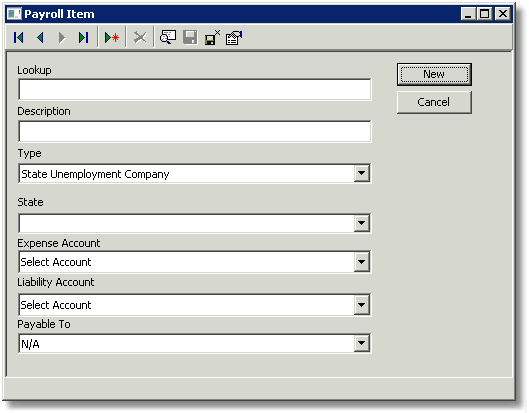
Task: Focus the Description text field
Action: [195, 132]
